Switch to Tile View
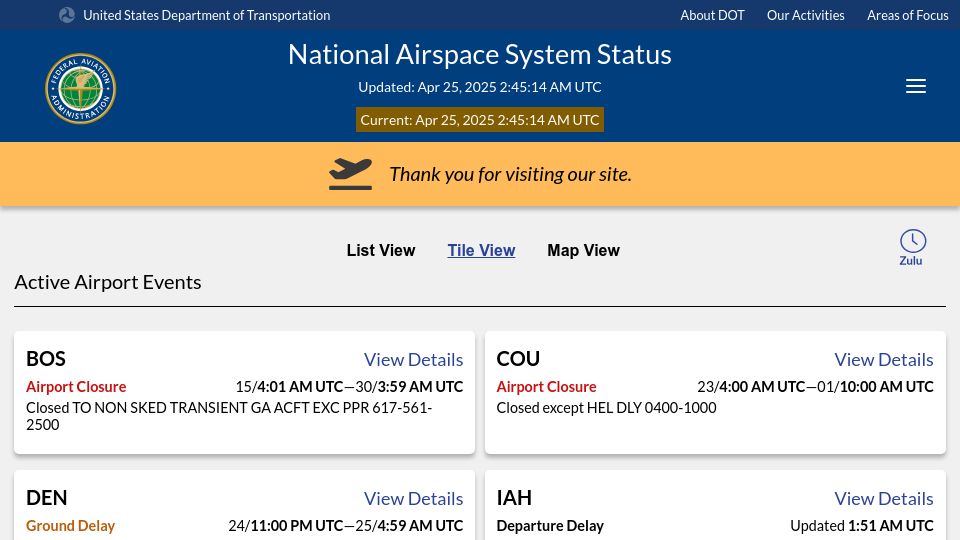Screen dimensions: 960x540 [481, 250]
